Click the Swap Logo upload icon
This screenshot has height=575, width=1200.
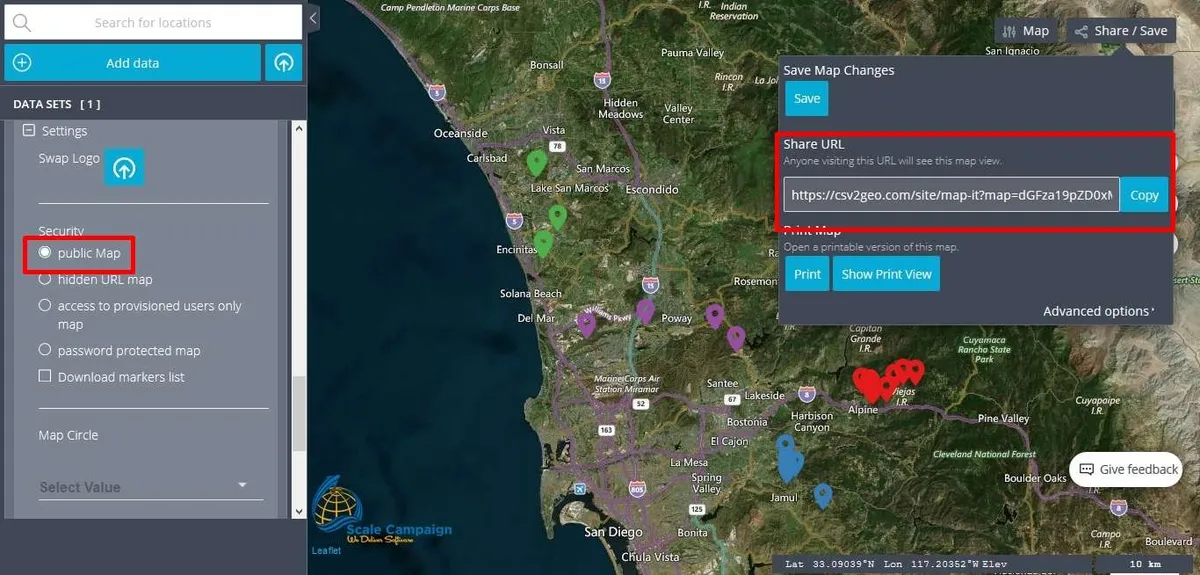pyautogui.click(x=124, y=167)
